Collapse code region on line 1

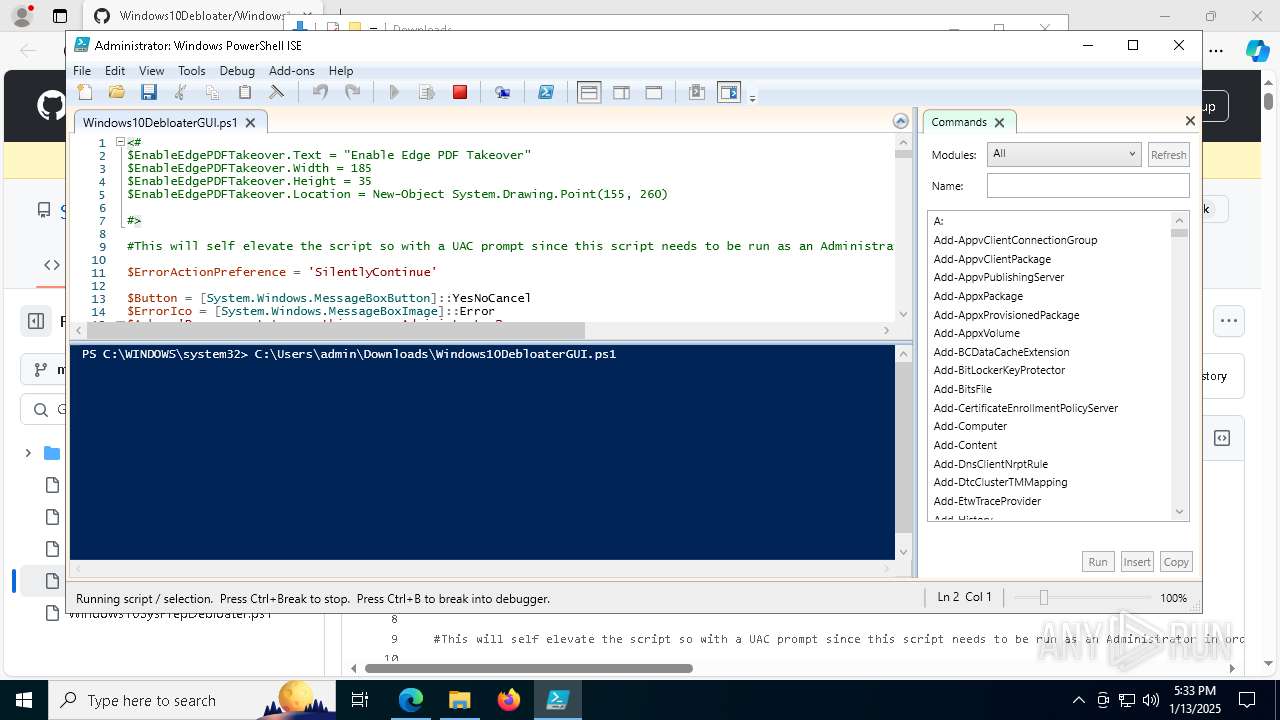[120, 142]
